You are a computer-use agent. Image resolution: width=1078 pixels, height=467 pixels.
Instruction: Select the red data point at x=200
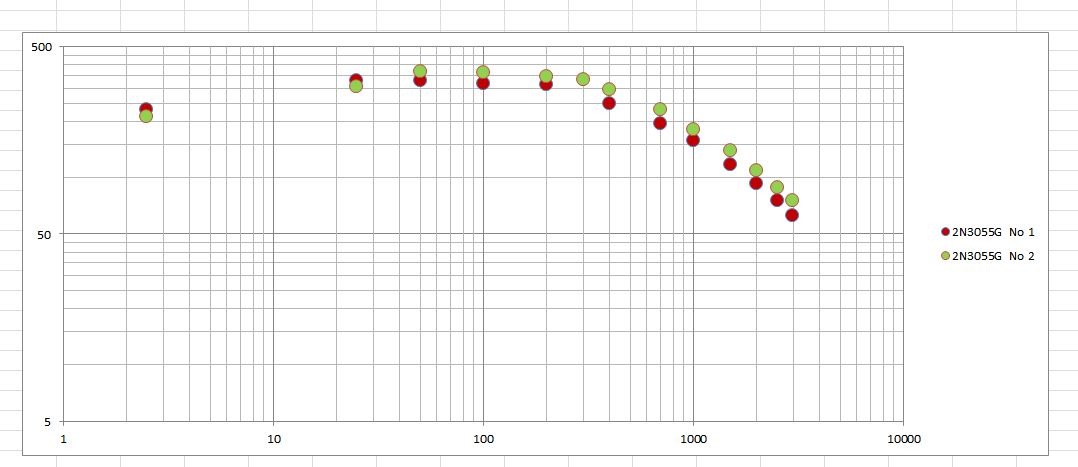click(x=546, y=85)
